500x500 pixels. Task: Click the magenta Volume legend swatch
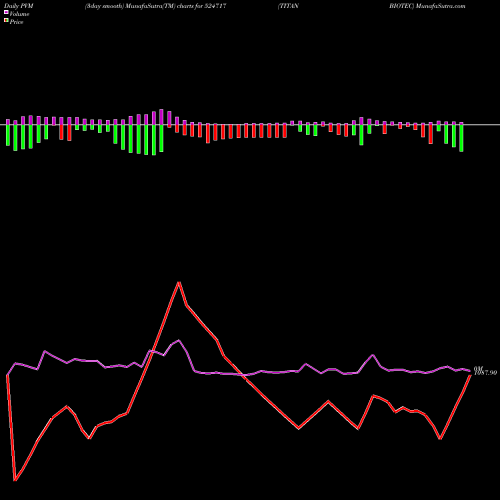[6, 12]
